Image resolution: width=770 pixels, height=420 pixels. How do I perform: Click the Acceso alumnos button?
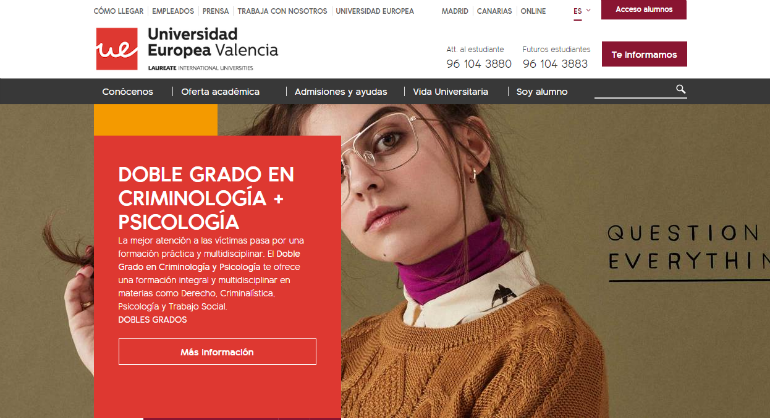tap(643, 9)
